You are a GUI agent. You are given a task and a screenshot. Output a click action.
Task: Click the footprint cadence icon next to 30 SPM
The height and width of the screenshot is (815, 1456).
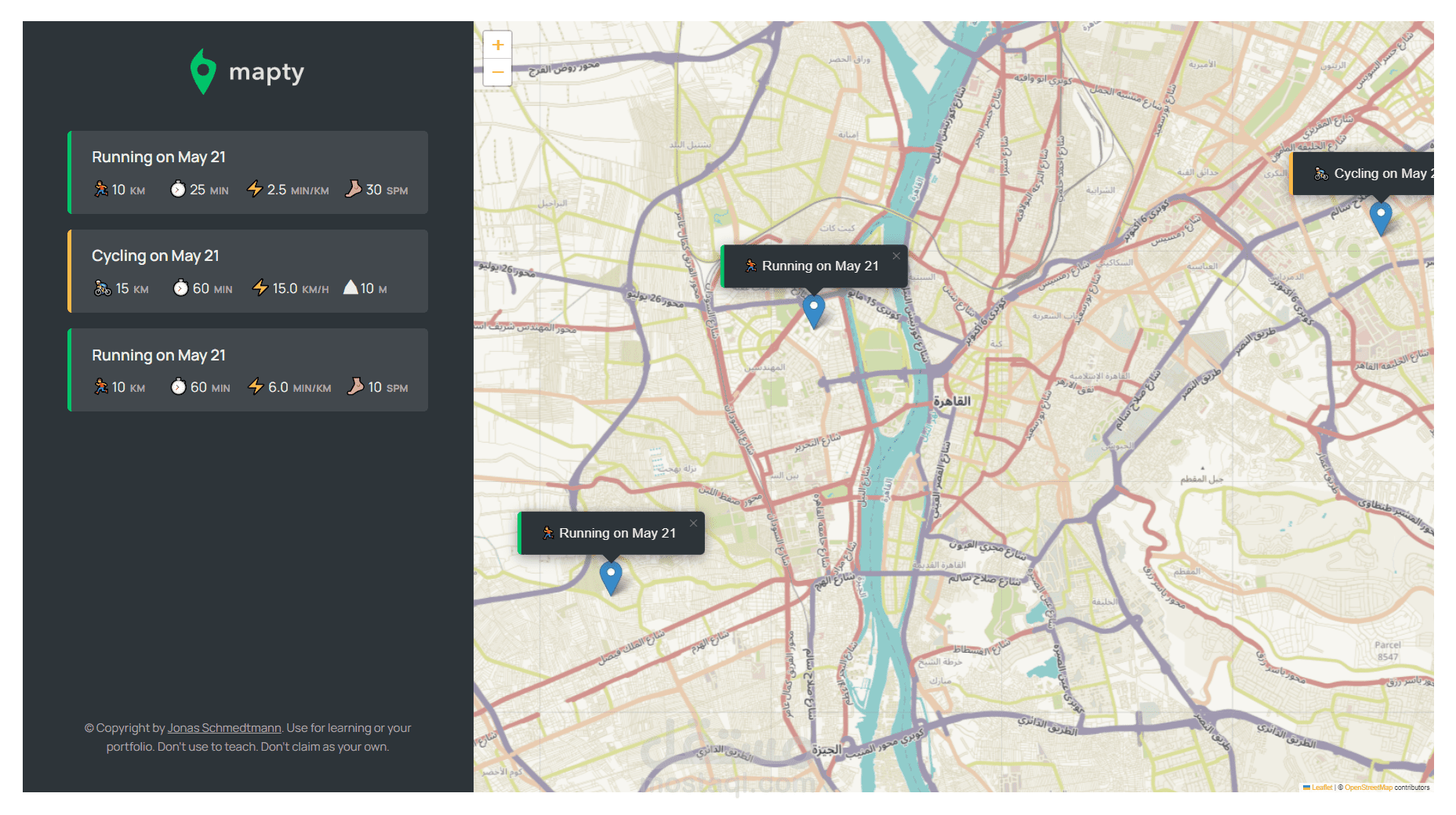pos(354,189)
